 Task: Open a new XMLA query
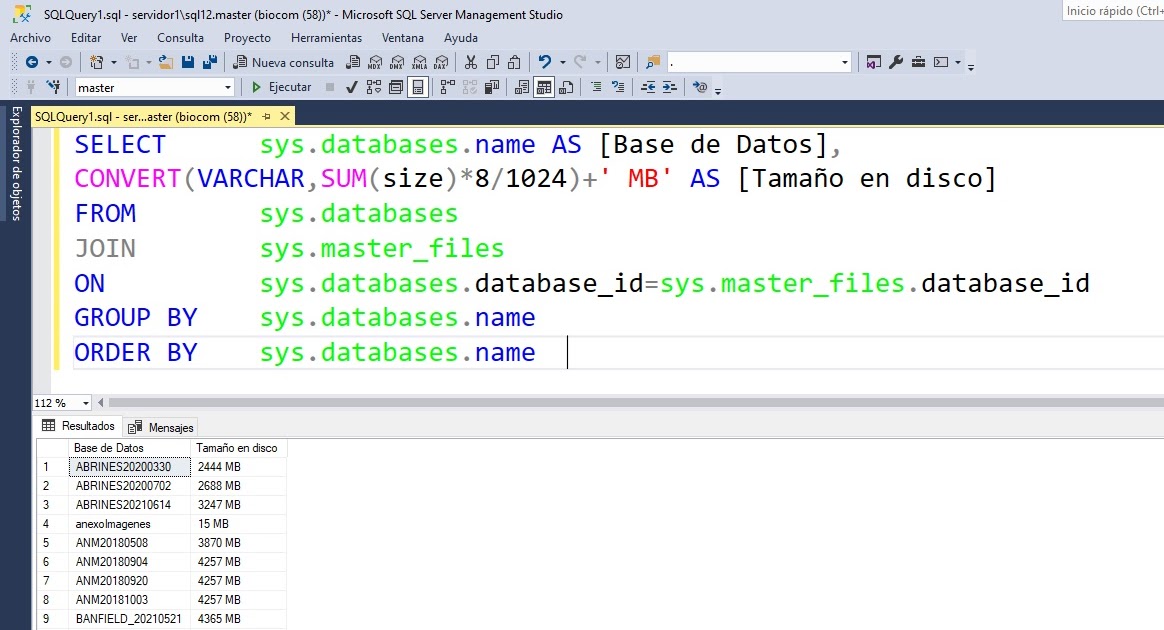[x=419, y=62]
